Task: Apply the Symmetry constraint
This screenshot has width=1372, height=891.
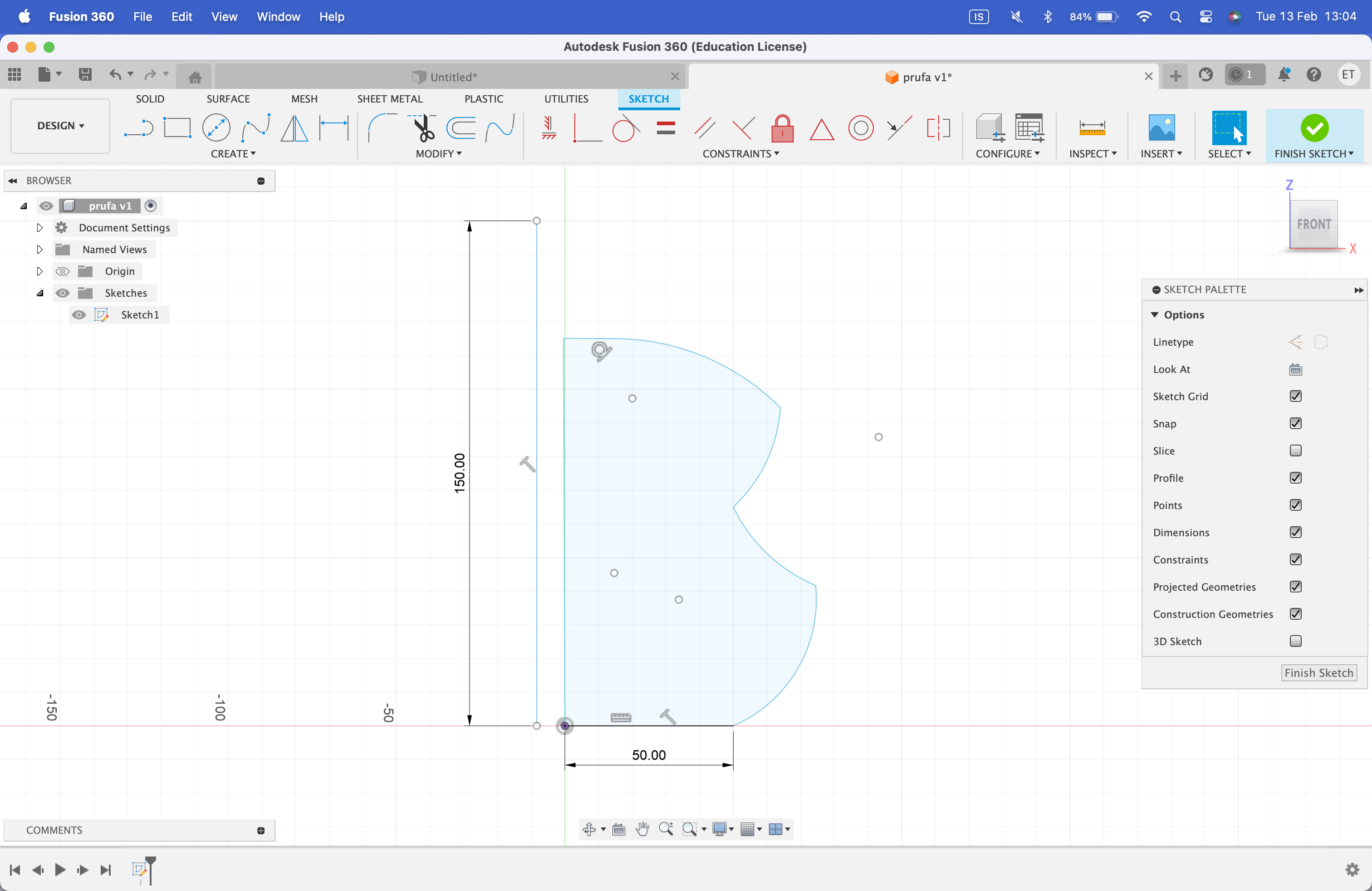Action: [x=939, y=128]
